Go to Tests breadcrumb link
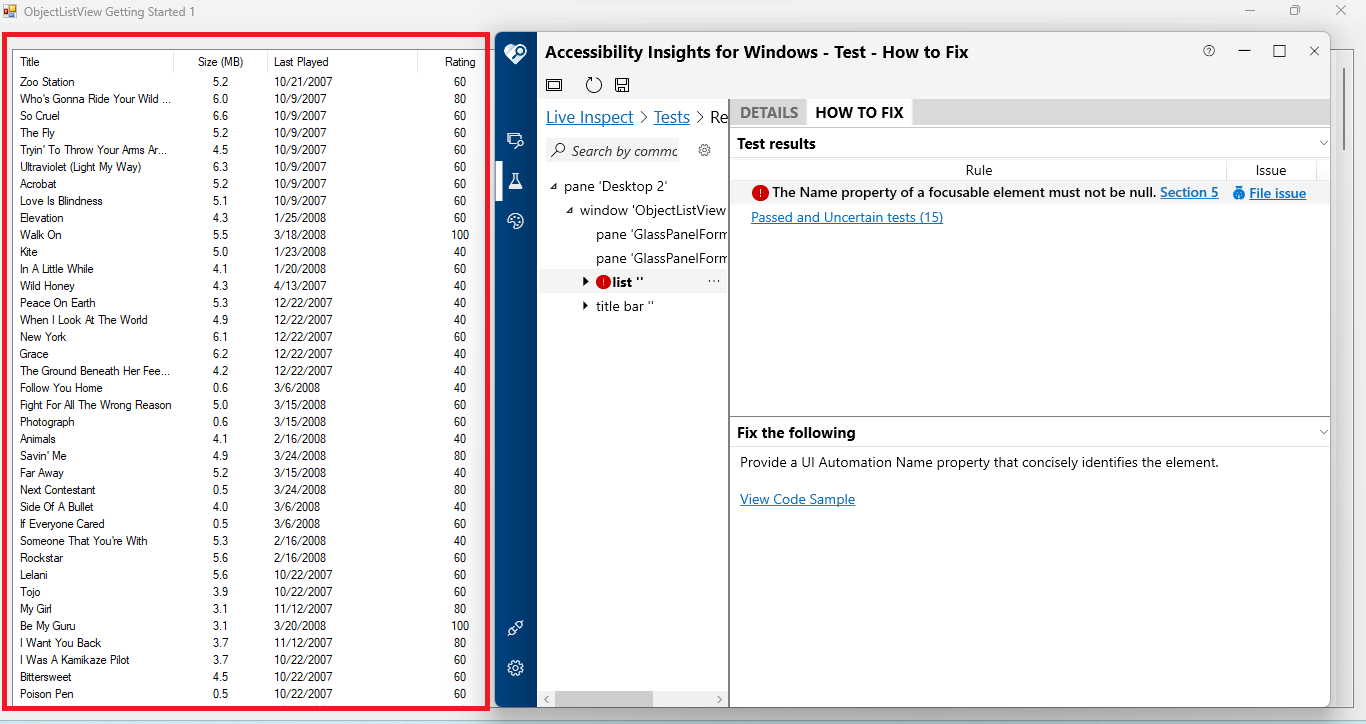This screenshot has height=724, width=1366. [x=672, y=117]
